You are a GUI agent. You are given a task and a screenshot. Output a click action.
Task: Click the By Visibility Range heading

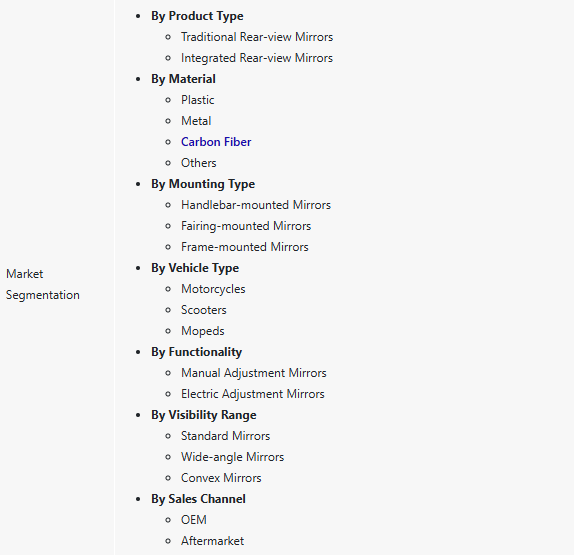coord(204,415)
